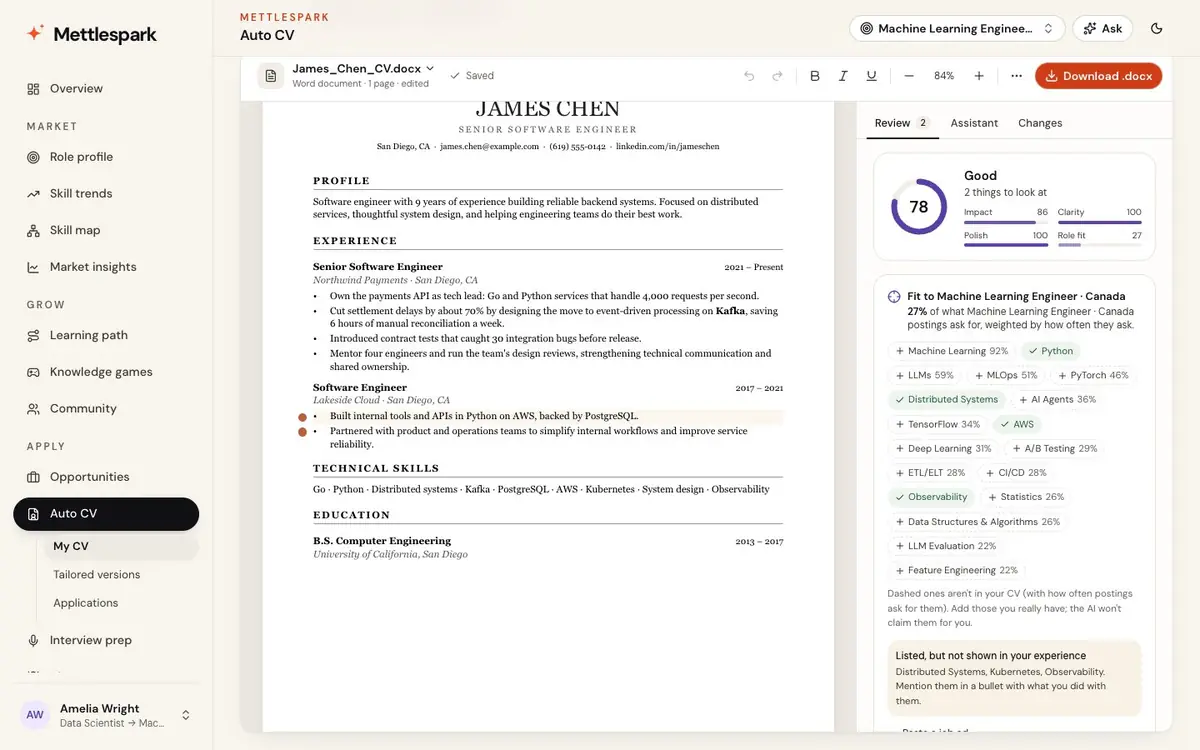The width and height of the screenshot is (1200, 750).
Task: Add the LLMs 59% skill chip
Action: 924,376
